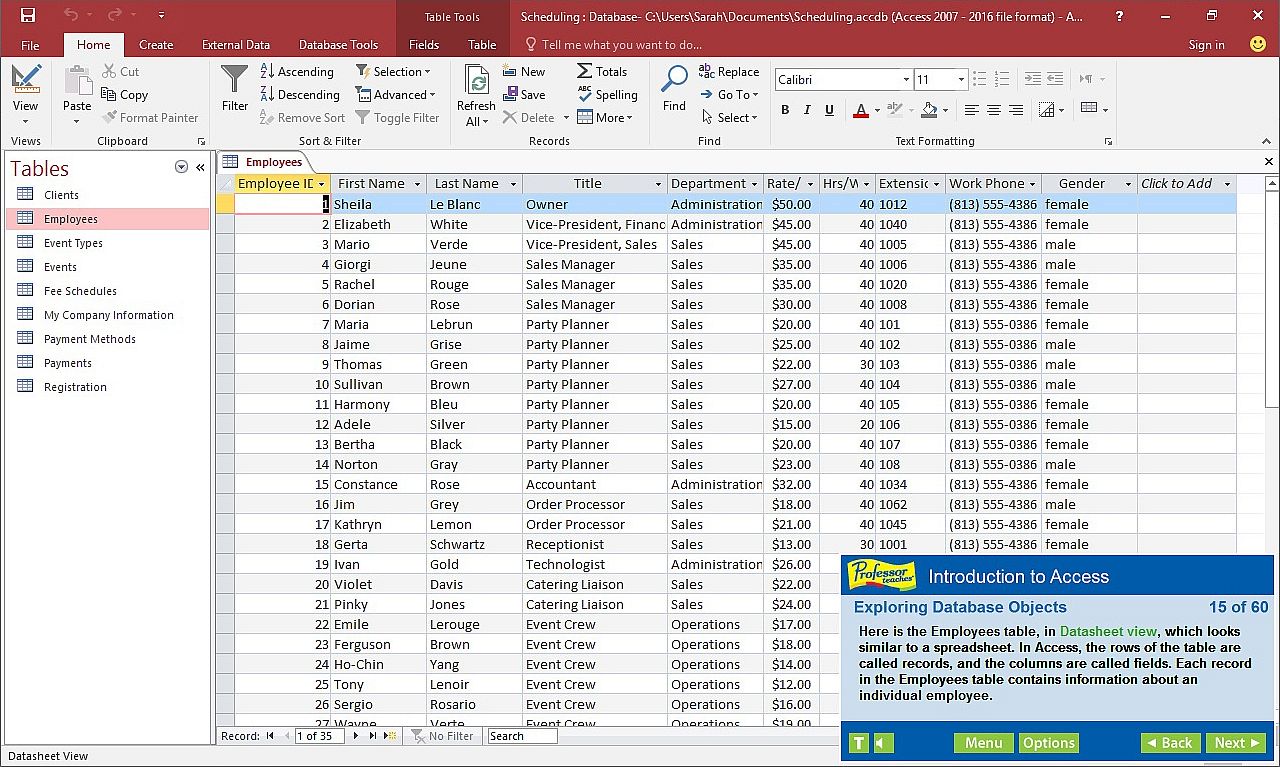Image resolution: width=1280 pixels, height=767 pixels.
Task: Switch to the Create ribbon tab
Action: [x=156, y=45]
